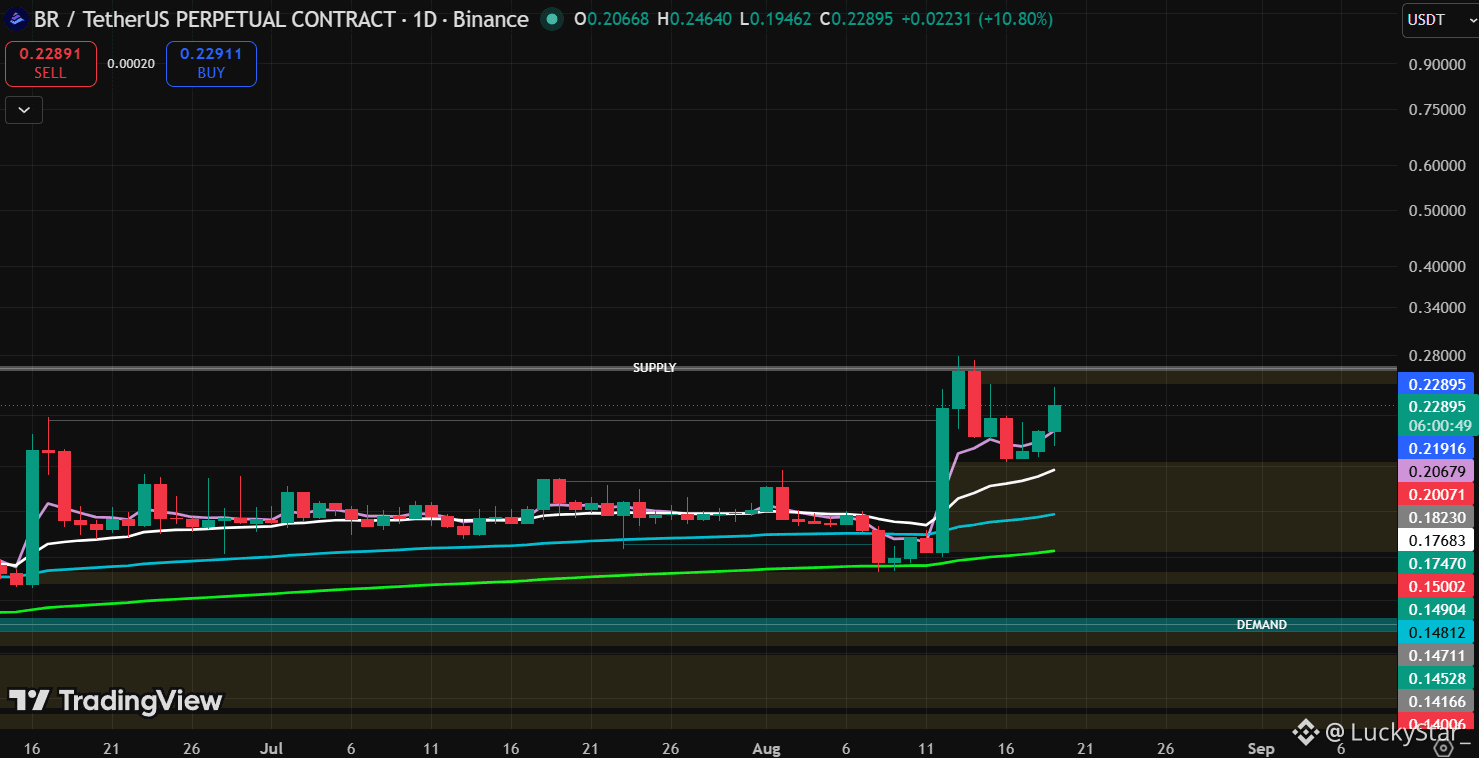
Task: Open the USDT currency dropdown
Action: point(1439,19)
